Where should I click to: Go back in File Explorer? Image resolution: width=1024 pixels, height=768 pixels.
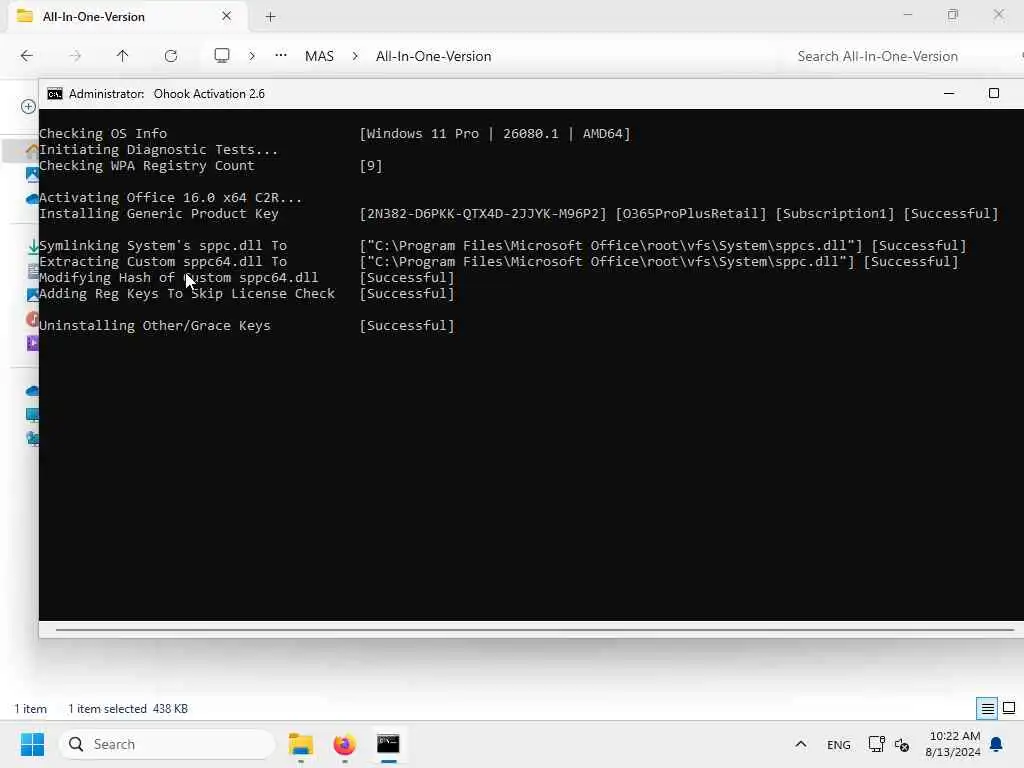(26, 56)
